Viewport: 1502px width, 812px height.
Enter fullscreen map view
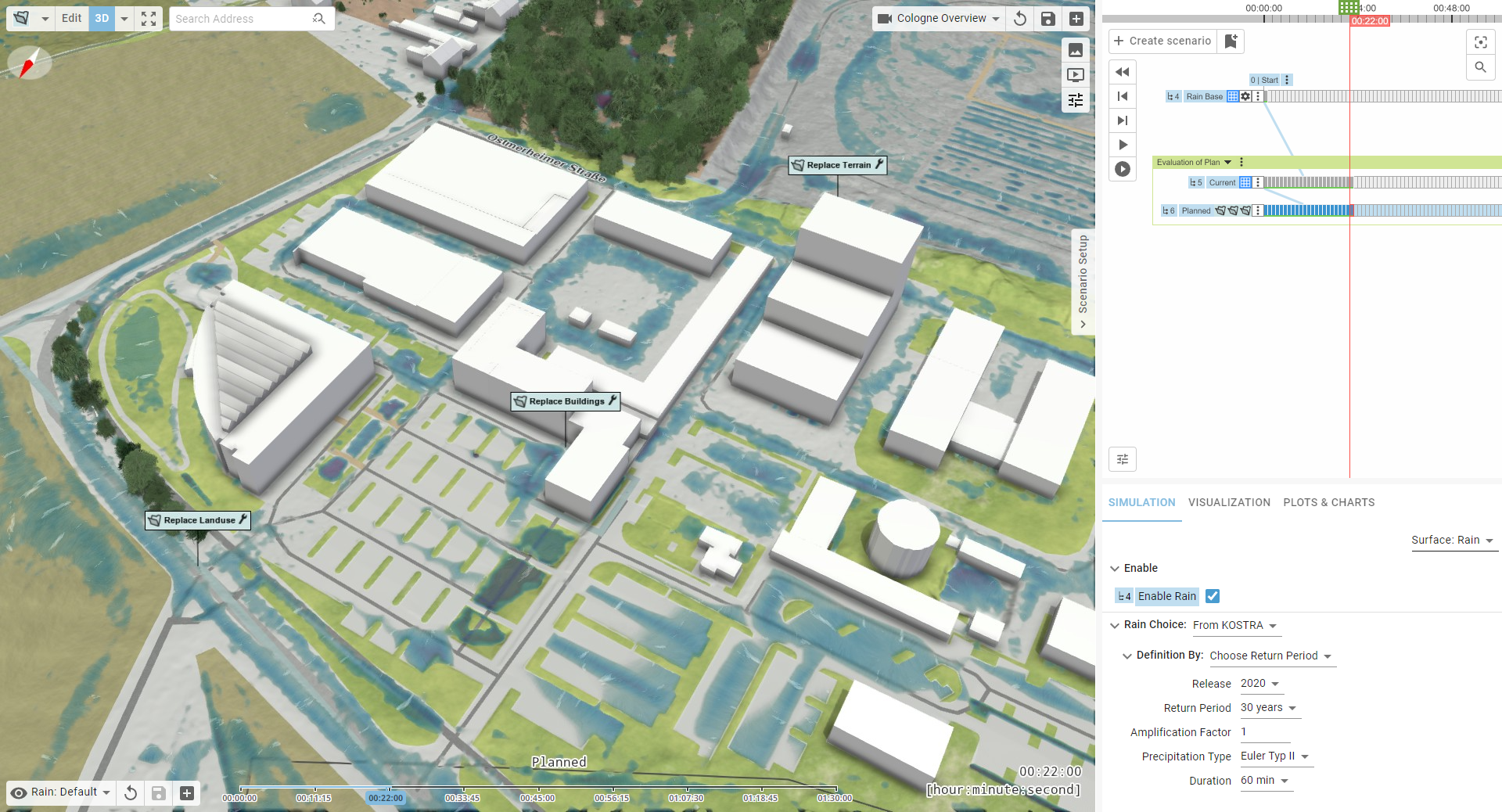[x=149, y=19]
